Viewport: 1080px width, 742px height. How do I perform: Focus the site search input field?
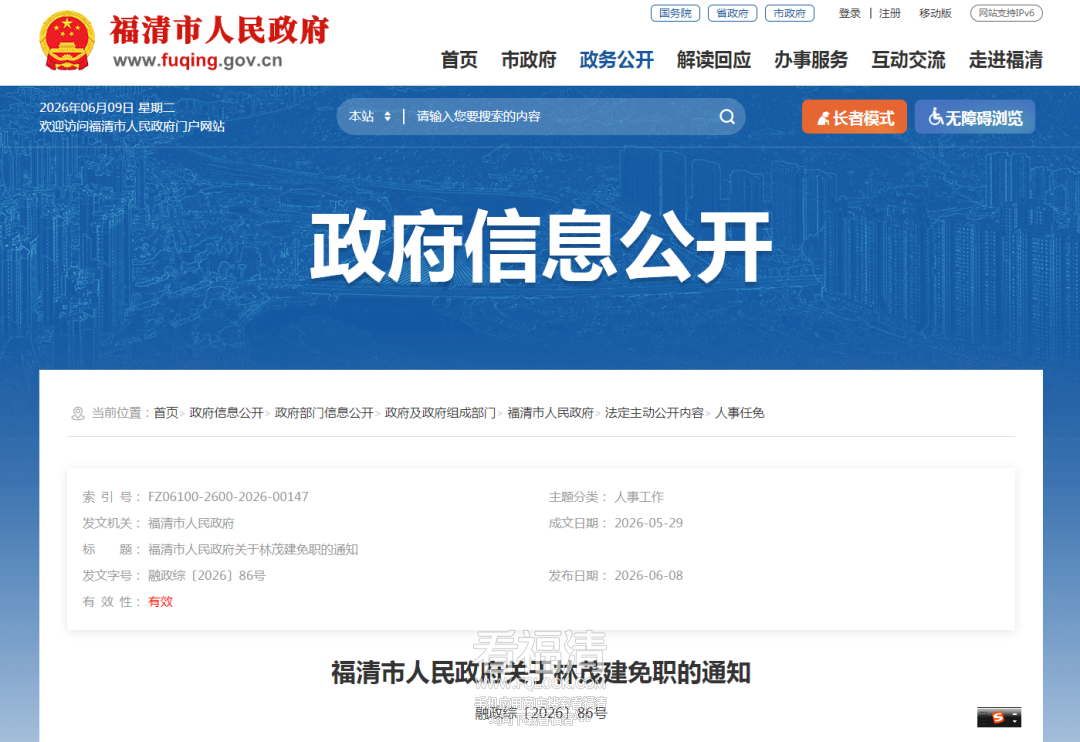561,116
